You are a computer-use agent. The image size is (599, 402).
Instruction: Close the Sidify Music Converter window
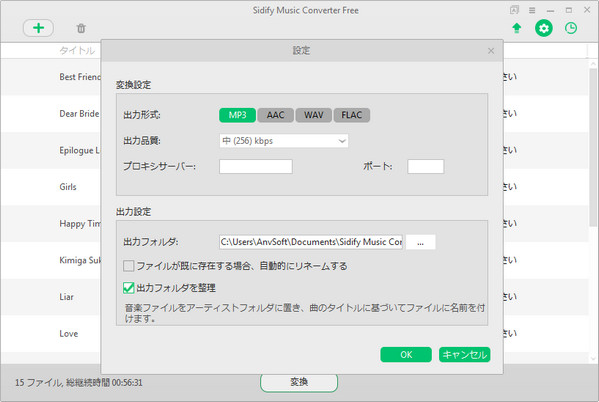pyautogui.click(x=587, y=10)
